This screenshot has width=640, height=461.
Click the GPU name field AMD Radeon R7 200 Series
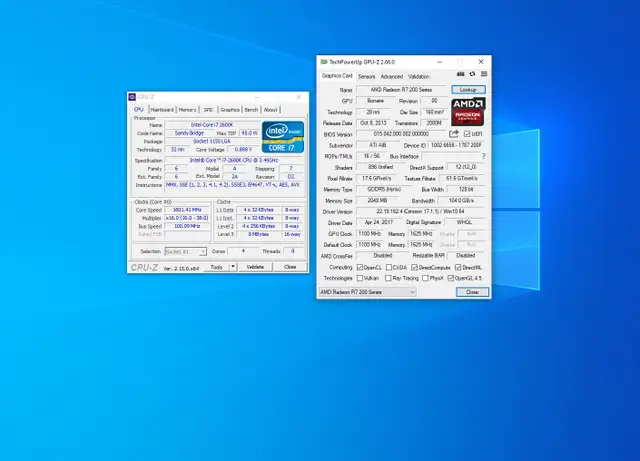pos(401,89)
